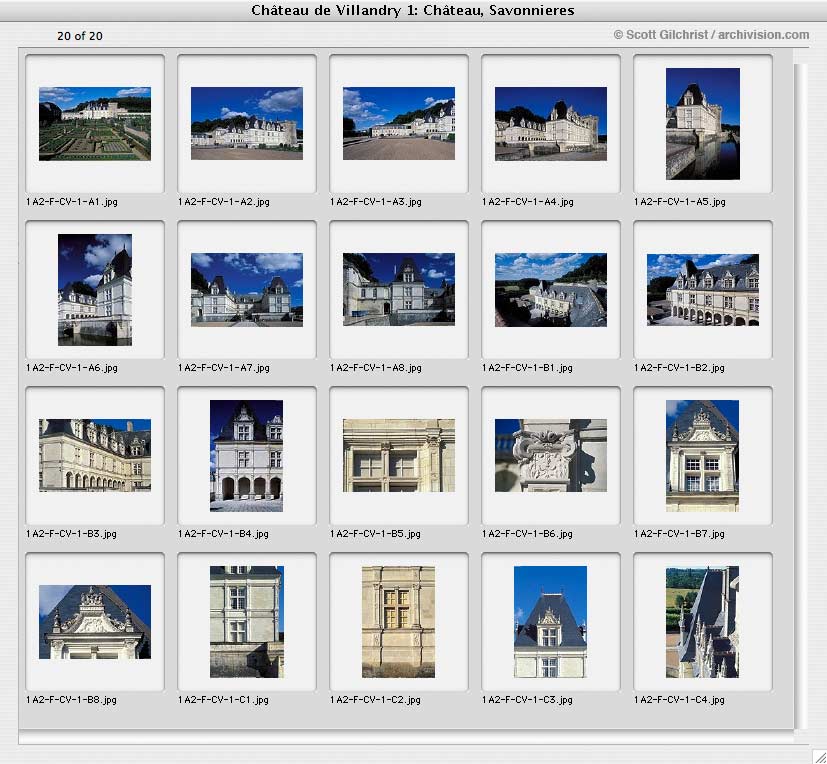Click the Scott Gilchrist archivision.com credit
This screenshot has width=827, height=764.
[711, 35]
